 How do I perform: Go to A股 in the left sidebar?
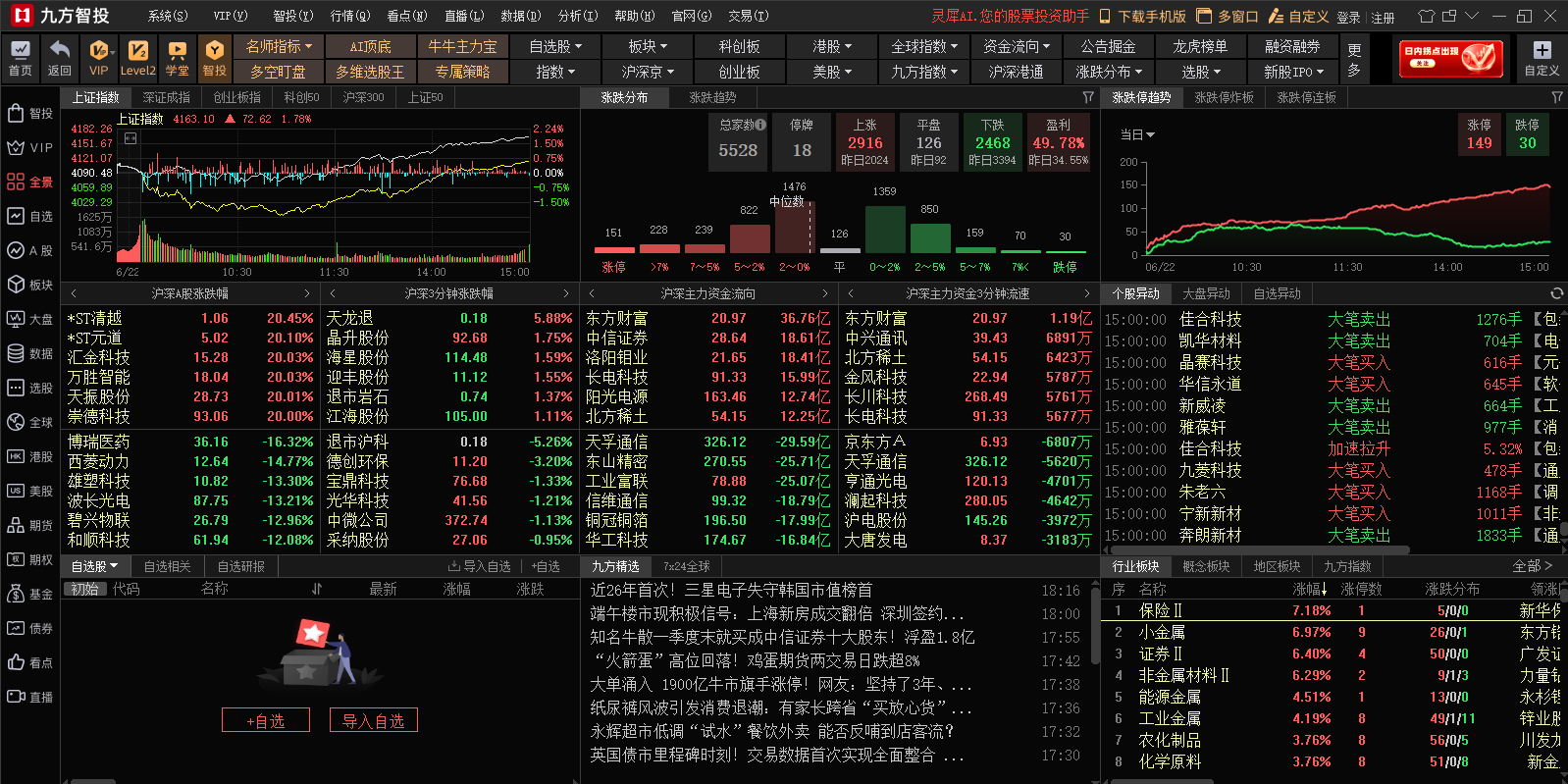tap(29, 250)
